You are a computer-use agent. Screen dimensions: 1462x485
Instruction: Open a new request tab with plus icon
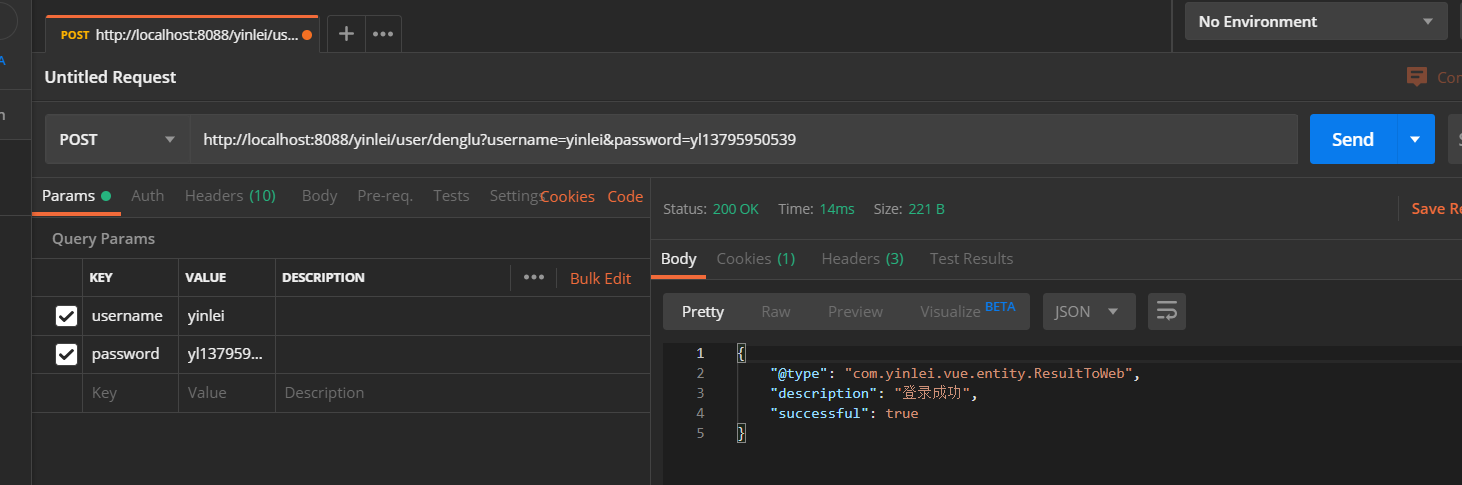coord(346,34)
